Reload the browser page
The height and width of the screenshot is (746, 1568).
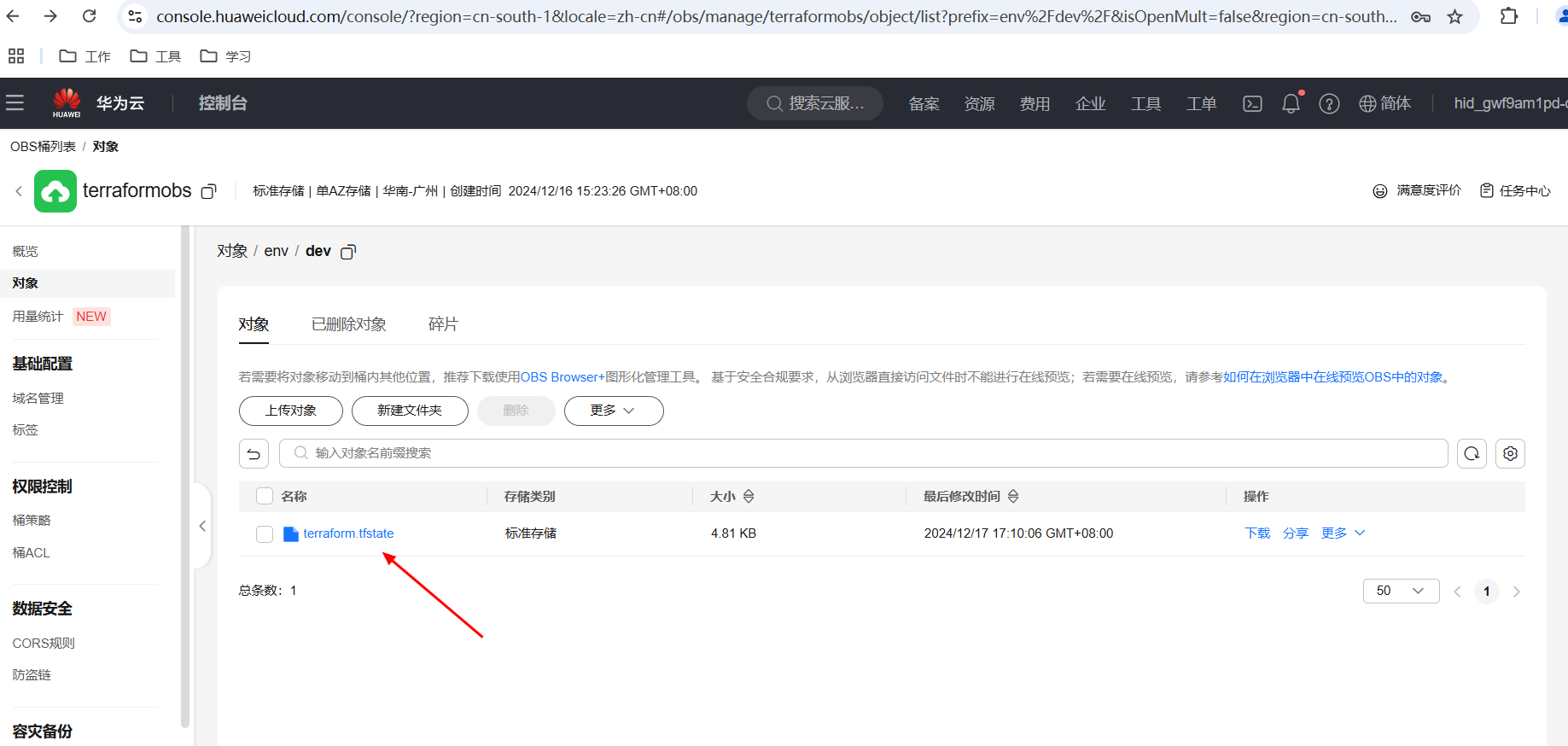tap(89, 16)
